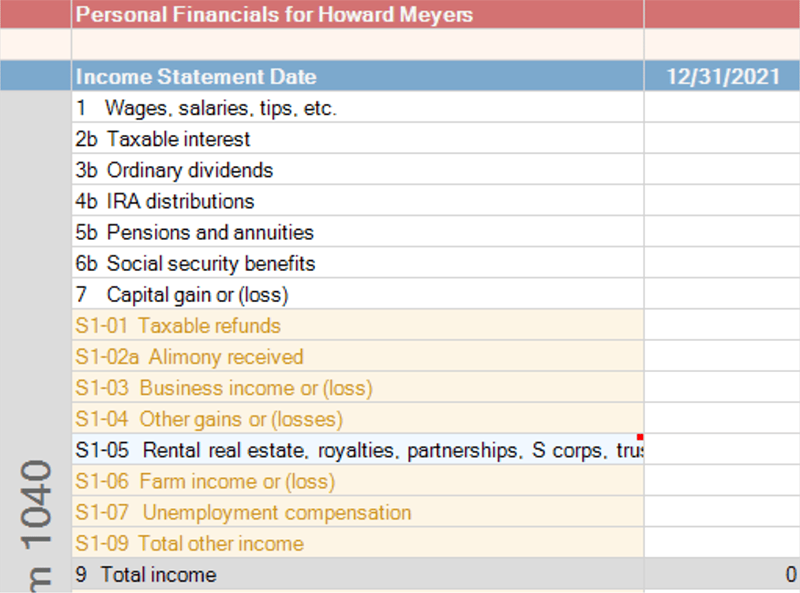Select the Taxable interest amount cell
Screen dimensions: 800x593
[x=722, y=138]
